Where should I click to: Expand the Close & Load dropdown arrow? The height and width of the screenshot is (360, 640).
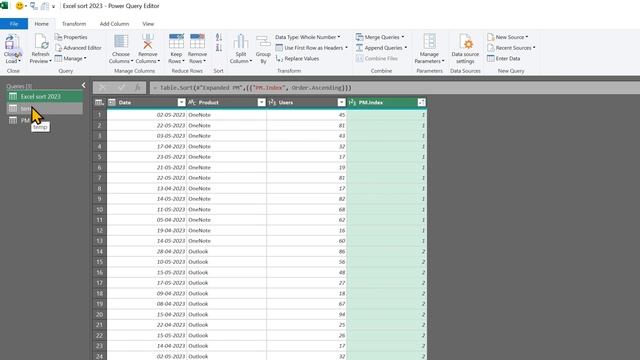(x=19, y=61)
